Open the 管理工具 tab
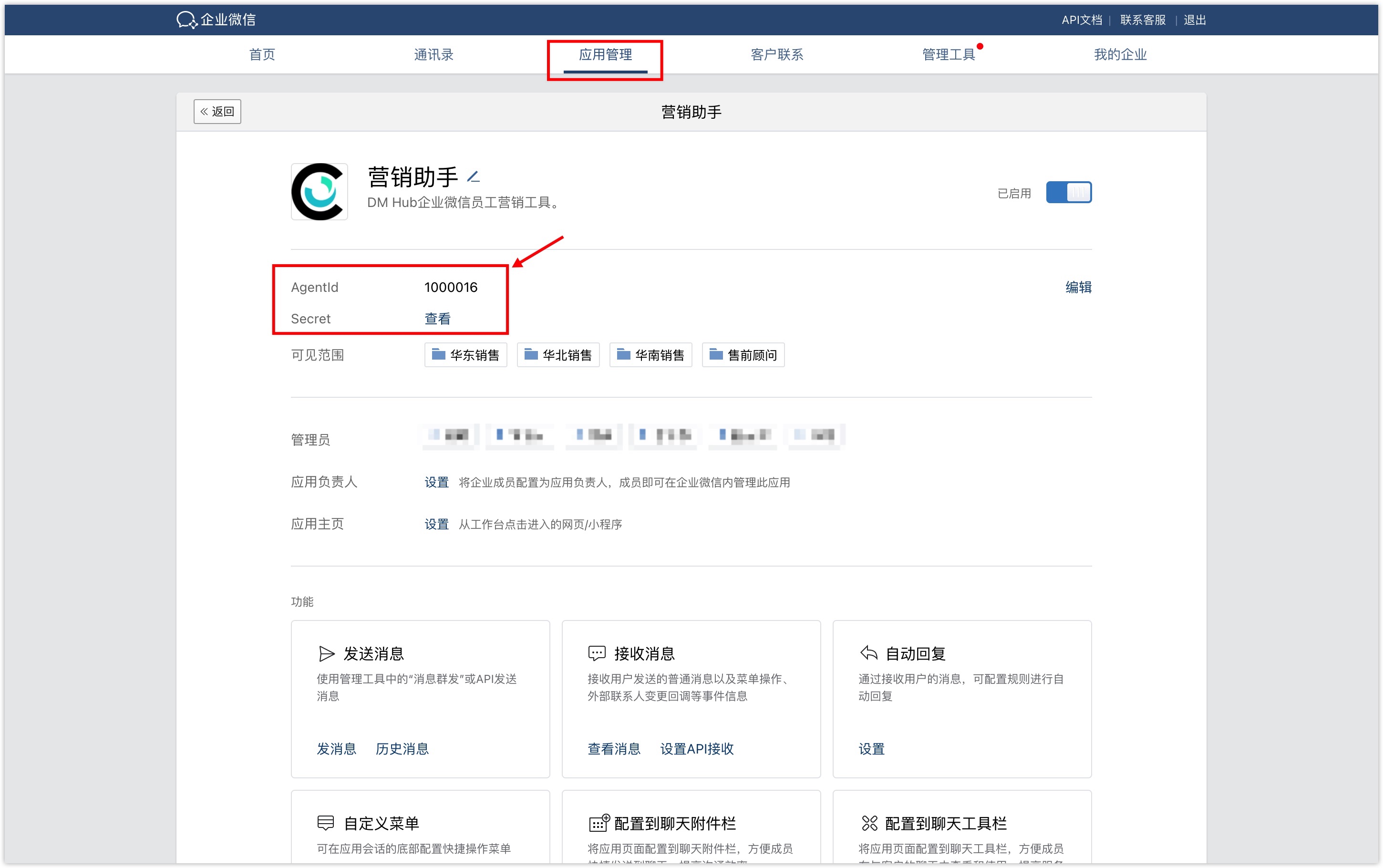 pos(949,54)
